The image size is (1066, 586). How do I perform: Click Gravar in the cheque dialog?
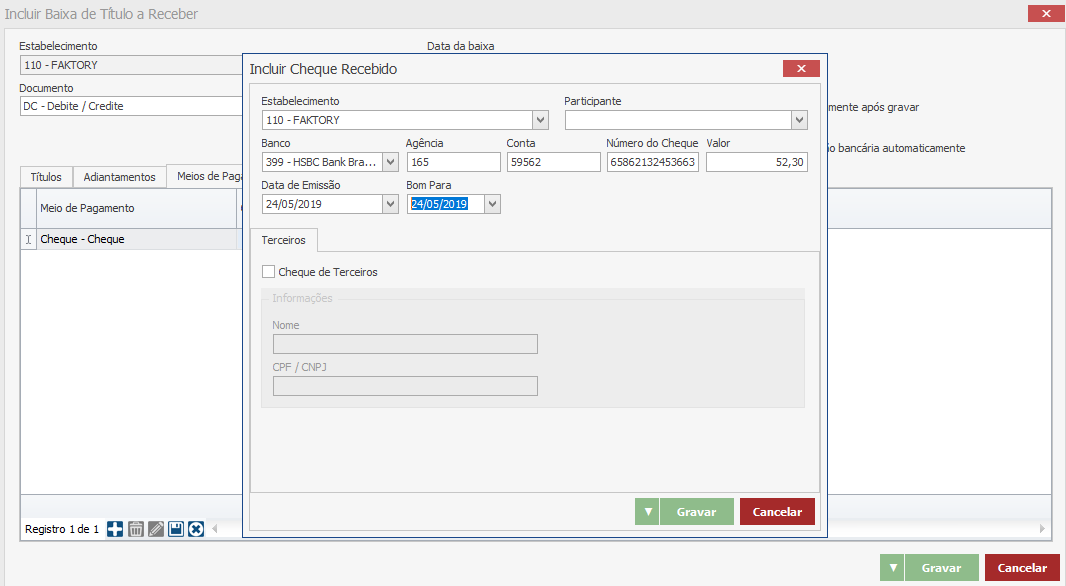(696, 512)
